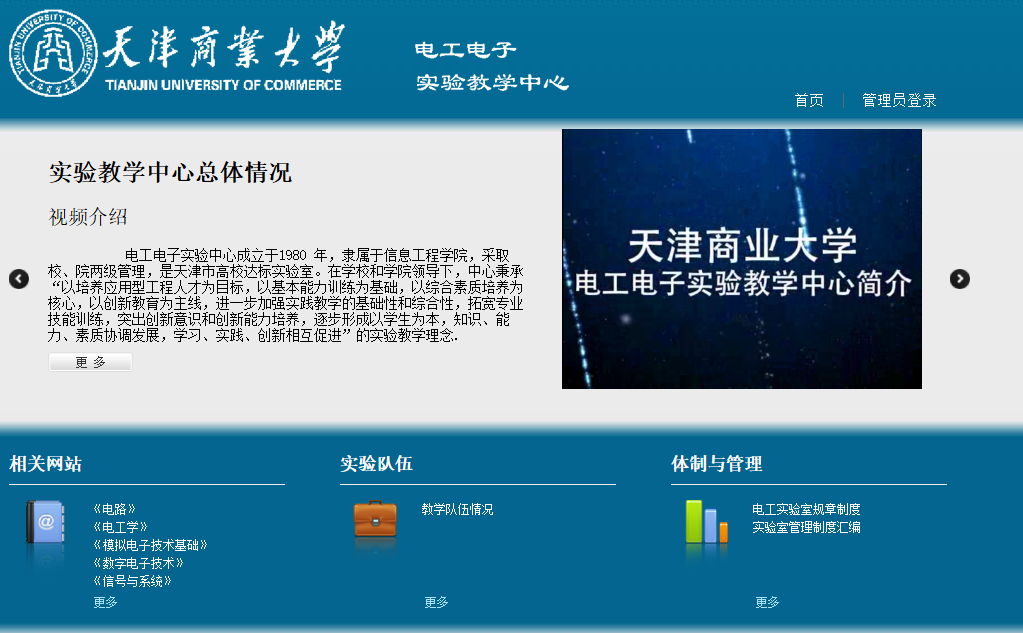
Task: Click the blue address book icon
Action: click(x=45, y=522)
